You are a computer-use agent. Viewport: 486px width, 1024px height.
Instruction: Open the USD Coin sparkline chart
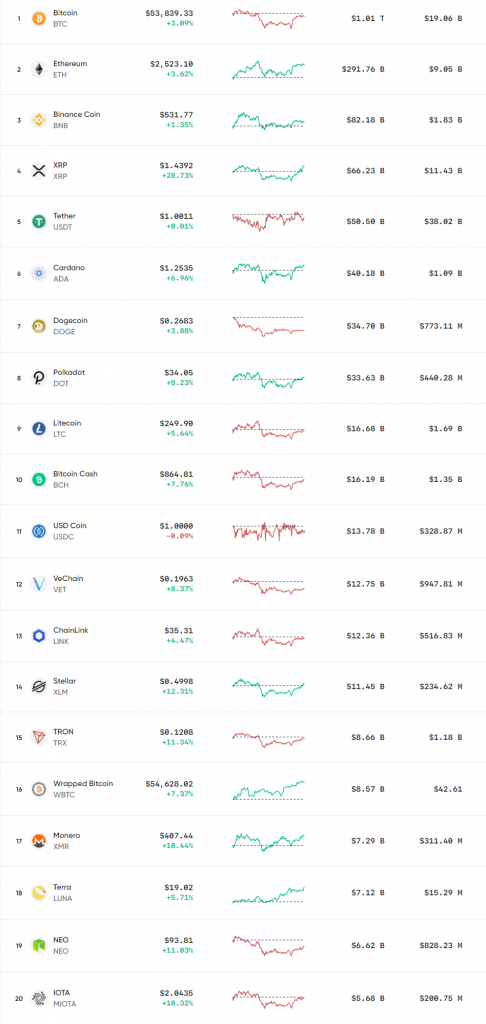click(268, 531)
